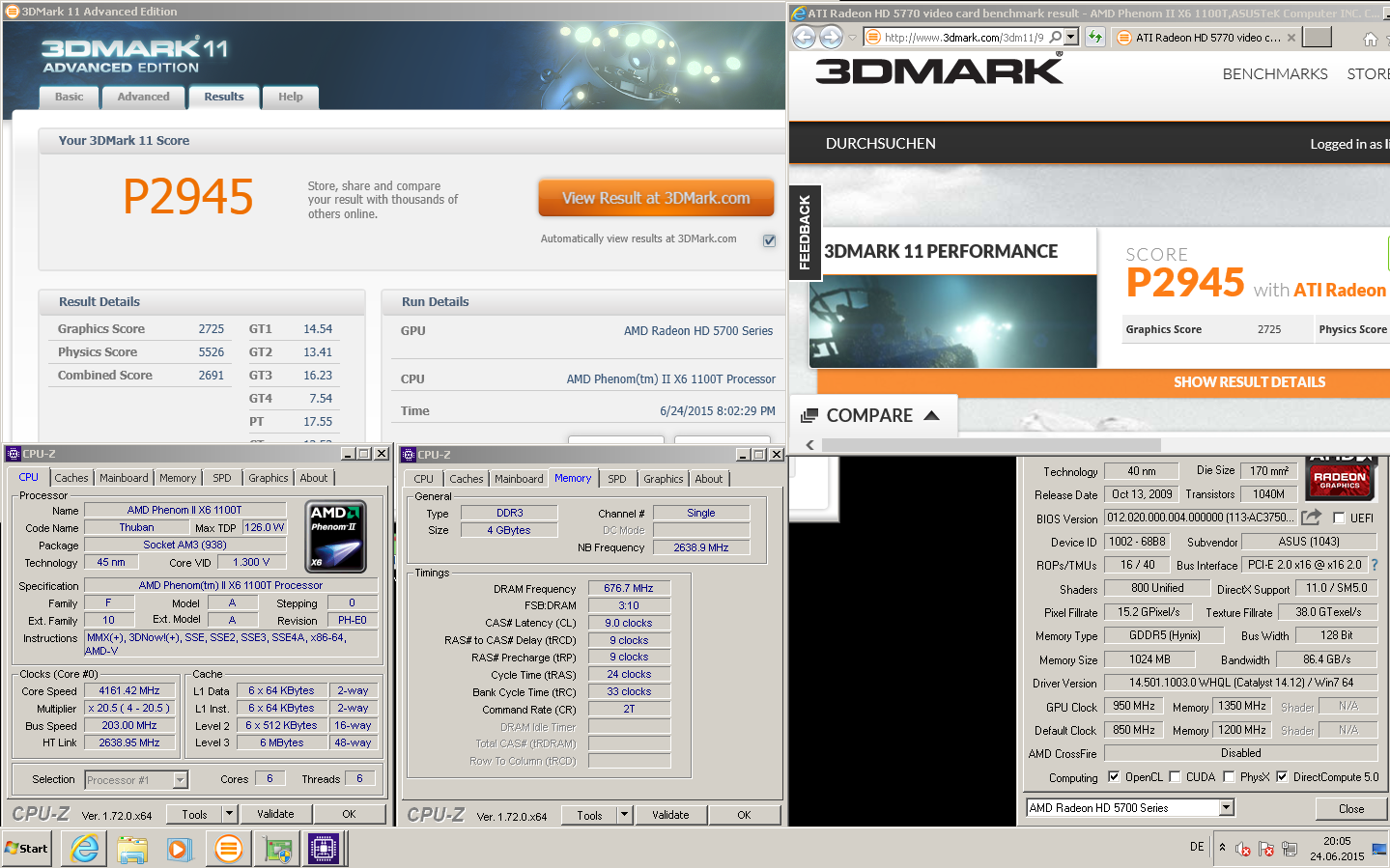This screenshot has width=1390, height=868.
Task: Toggle the CUDA checkbox in GPU-Z
Action: 1175,776
